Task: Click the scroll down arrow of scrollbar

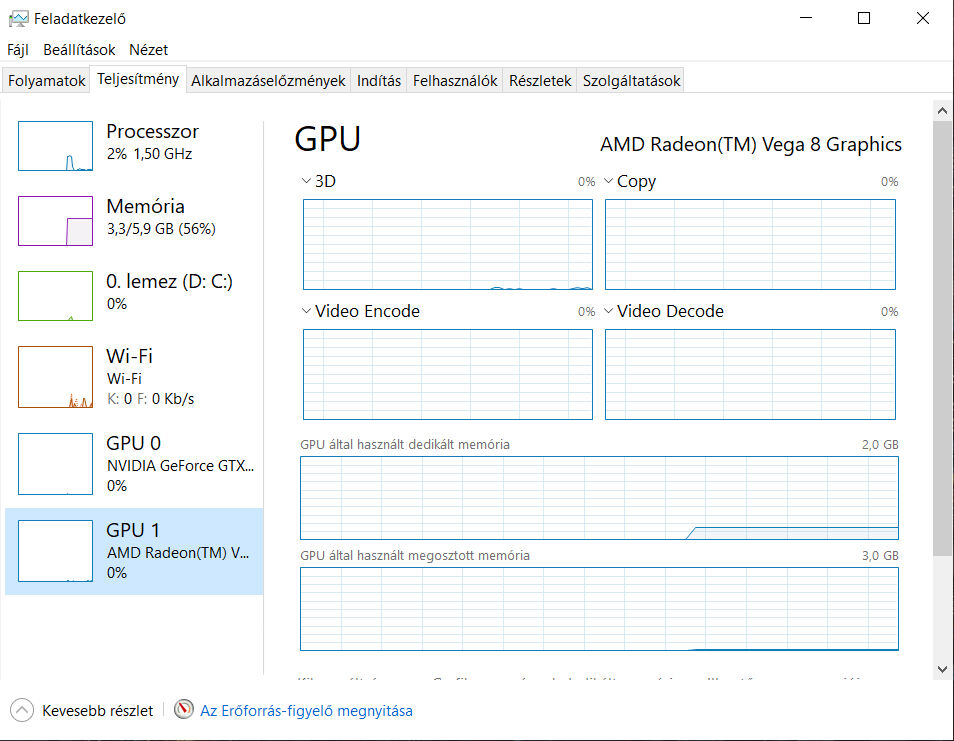Action: click(x=942, y=667)
